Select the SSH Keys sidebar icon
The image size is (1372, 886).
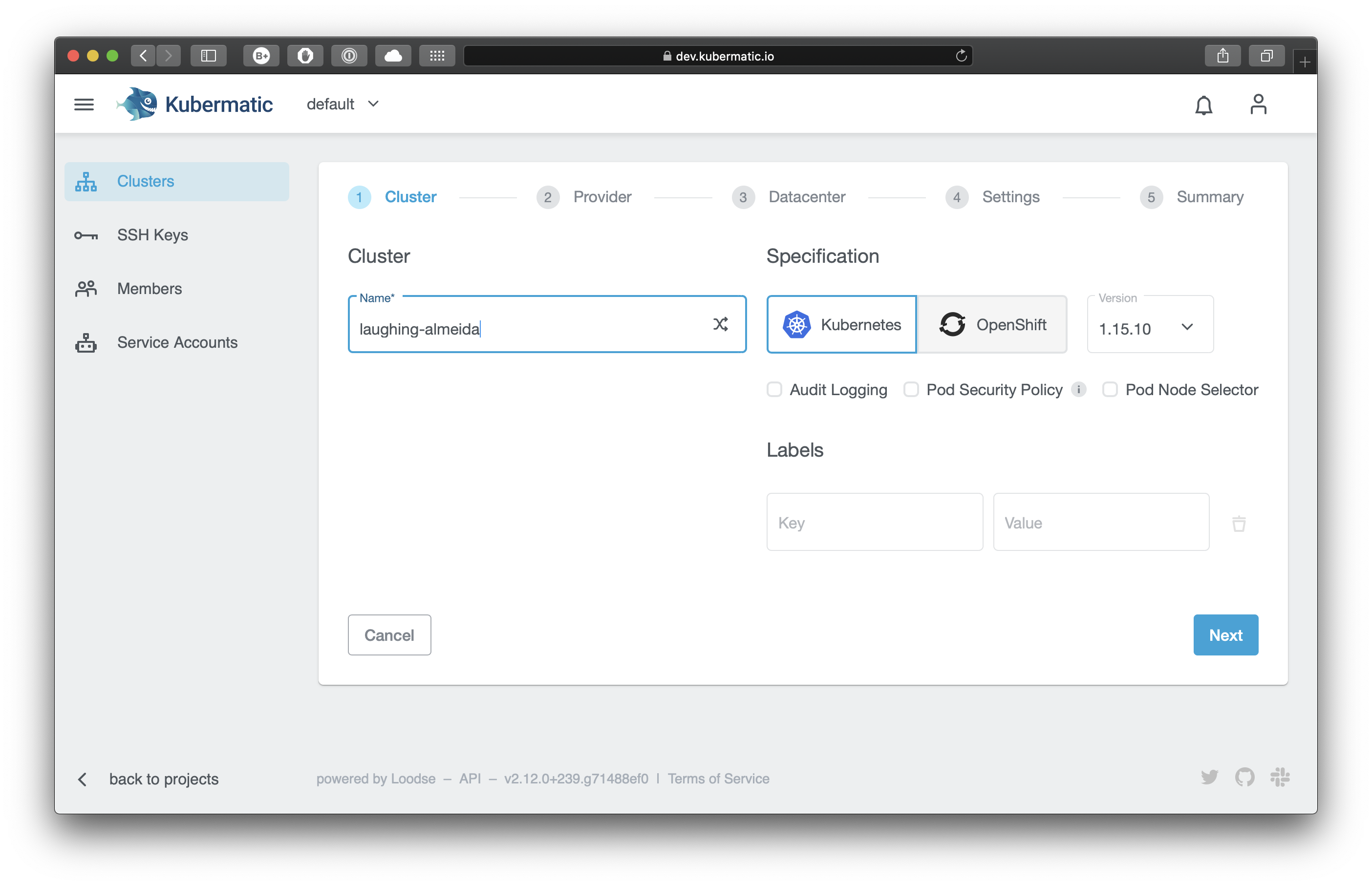click(x=85, y=235)
